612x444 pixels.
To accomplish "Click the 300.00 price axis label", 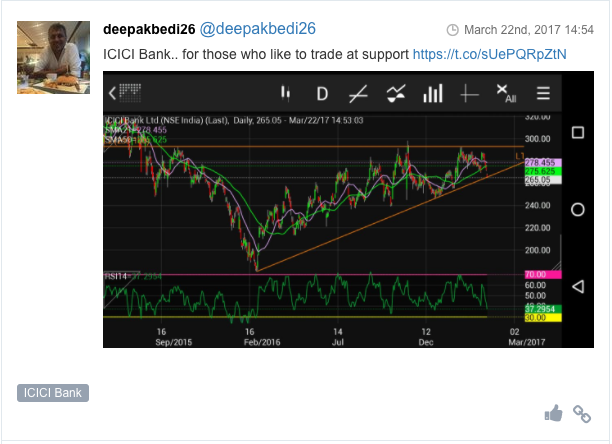I will (537, 139).
